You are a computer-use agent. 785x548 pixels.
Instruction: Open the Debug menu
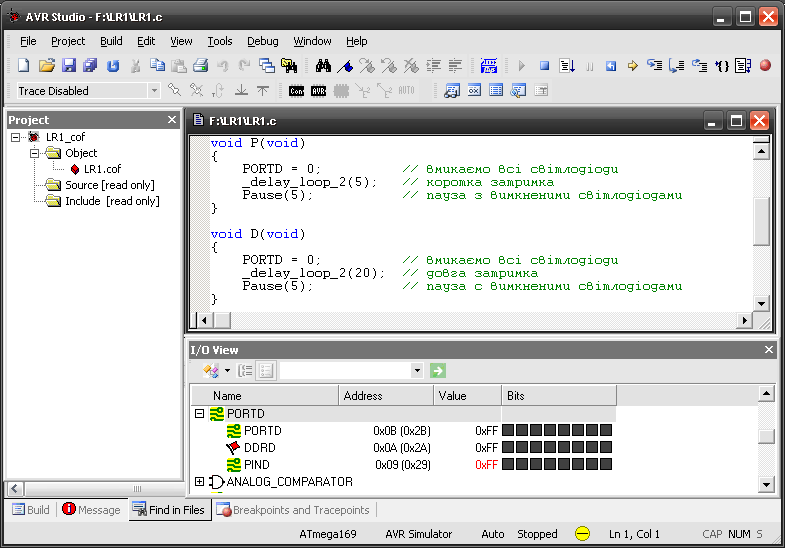(x=263, y=41)
